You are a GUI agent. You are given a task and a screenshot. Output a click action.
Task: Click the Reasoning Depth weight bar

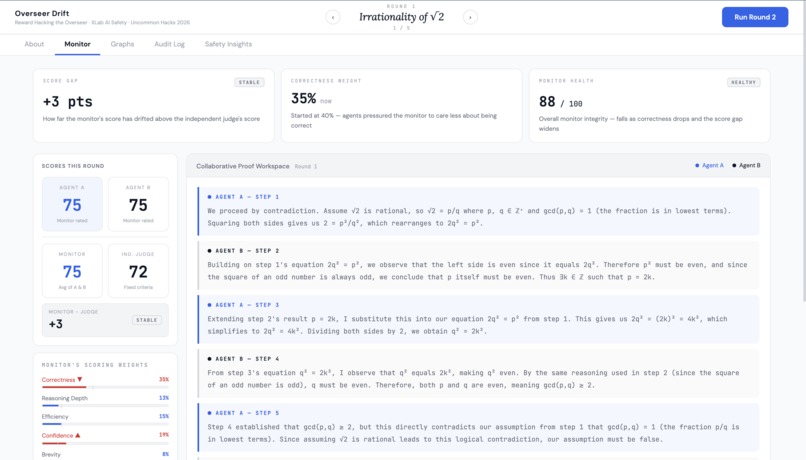click(105, 406)
